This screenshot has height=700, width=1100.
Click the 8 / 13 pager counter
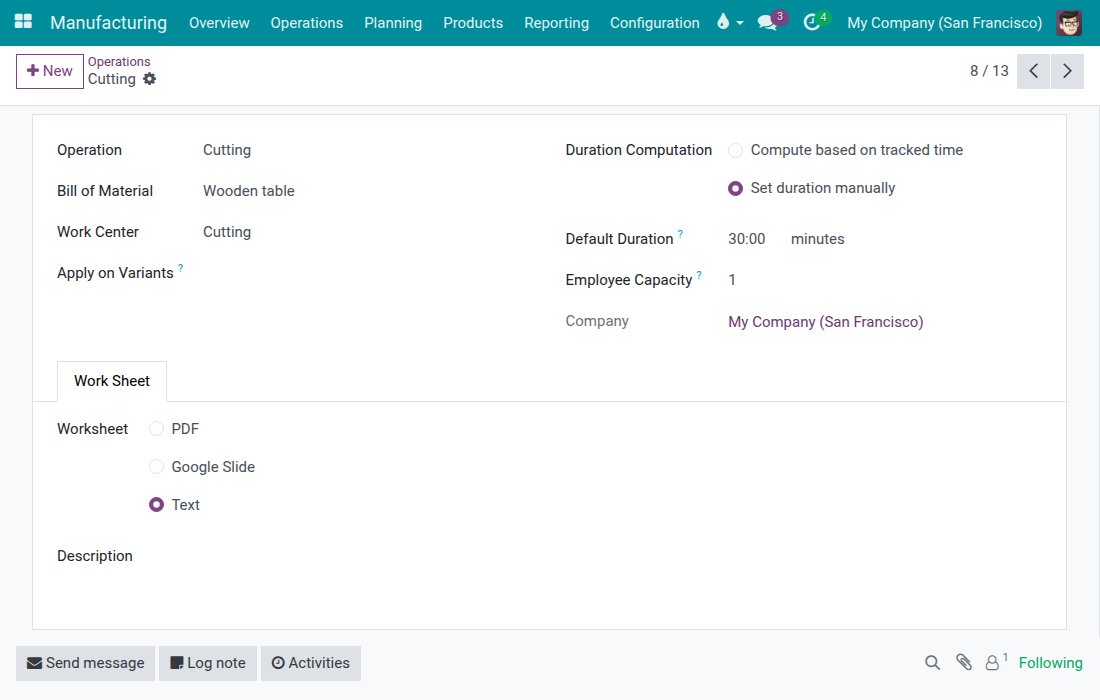coord(988,71)
